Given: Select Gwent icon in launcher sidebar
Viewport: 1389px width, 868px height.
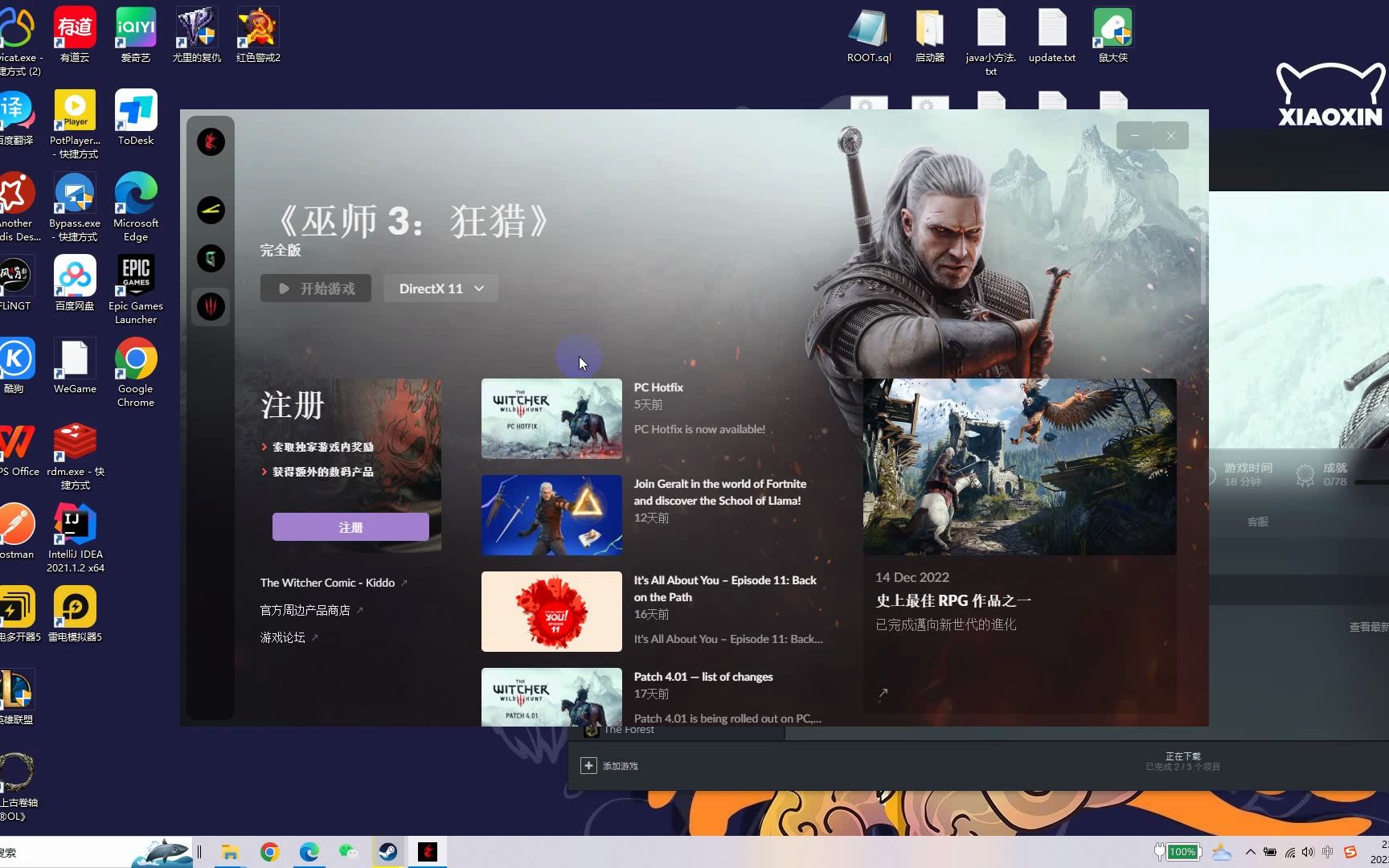Looking at the screenshot, I should (x=211, y=259).
